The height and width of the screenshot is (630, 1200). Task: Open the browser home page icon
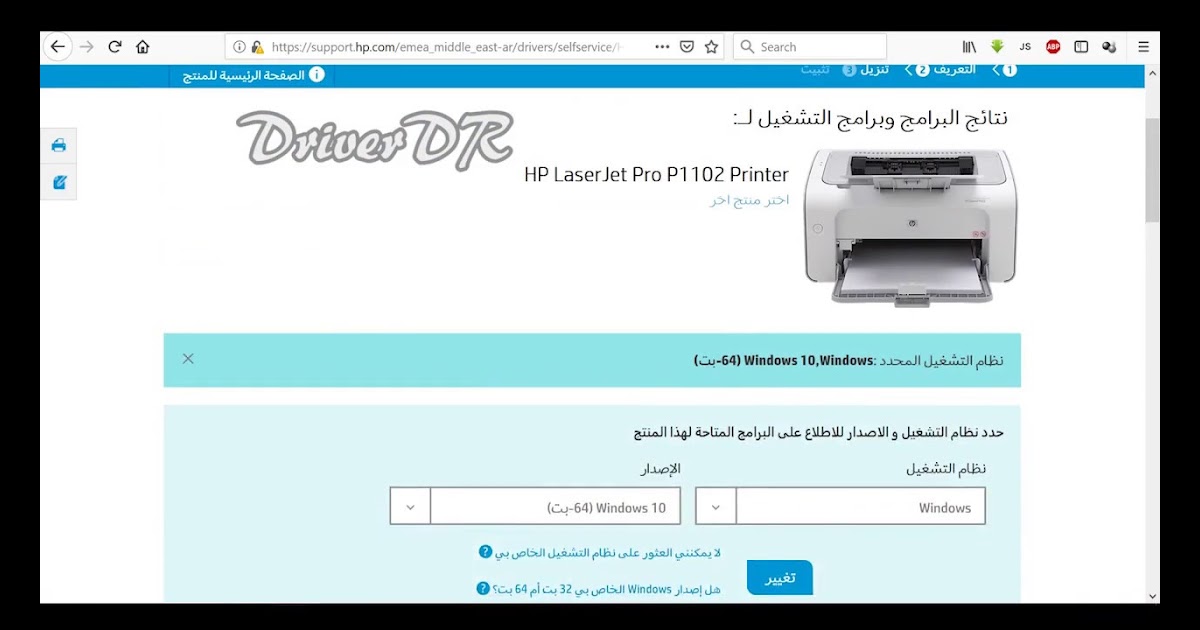pos(143,47)
